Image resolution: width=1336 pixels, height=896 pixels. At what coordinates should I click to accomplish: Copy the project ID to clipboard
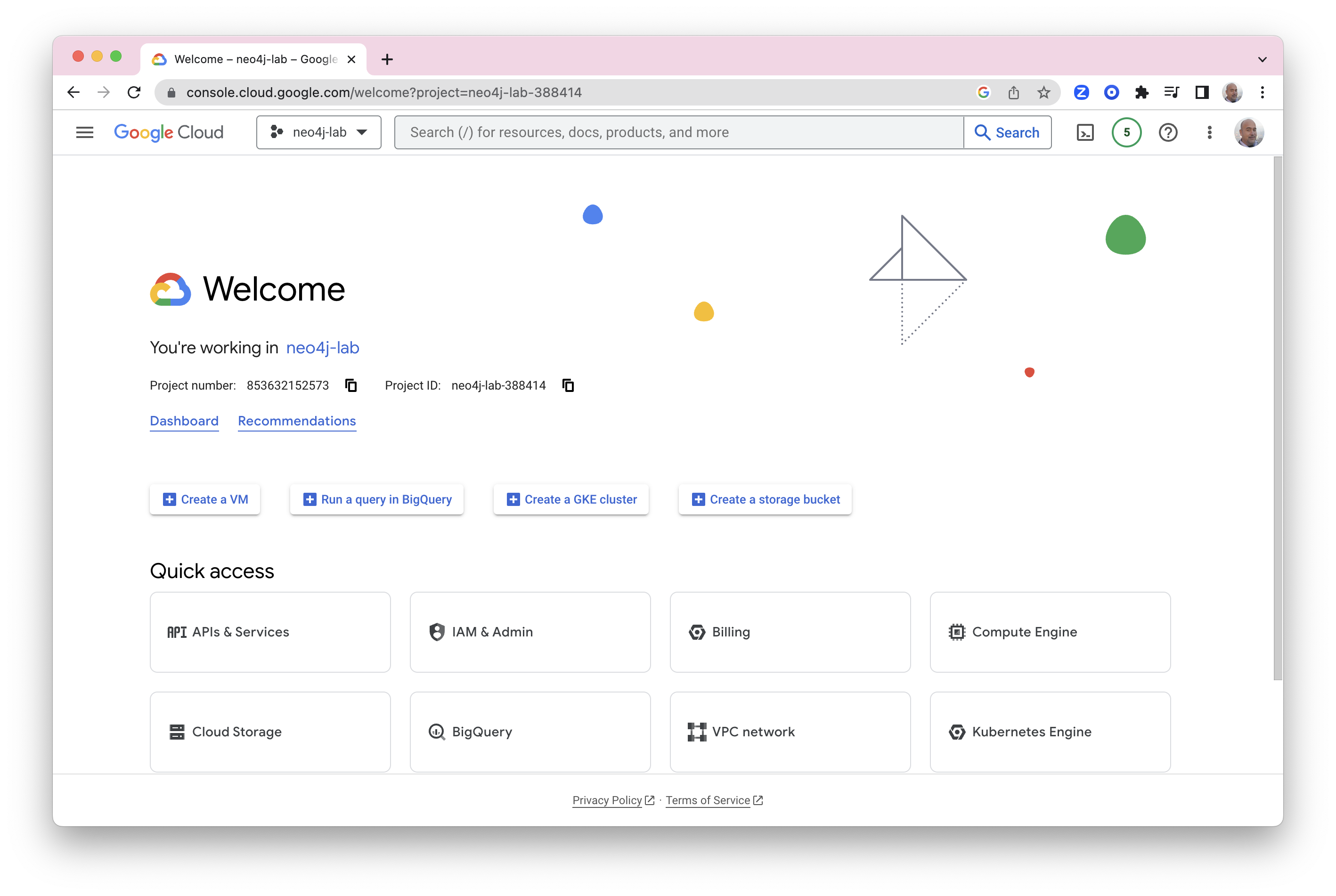click(x=568, y=386)
